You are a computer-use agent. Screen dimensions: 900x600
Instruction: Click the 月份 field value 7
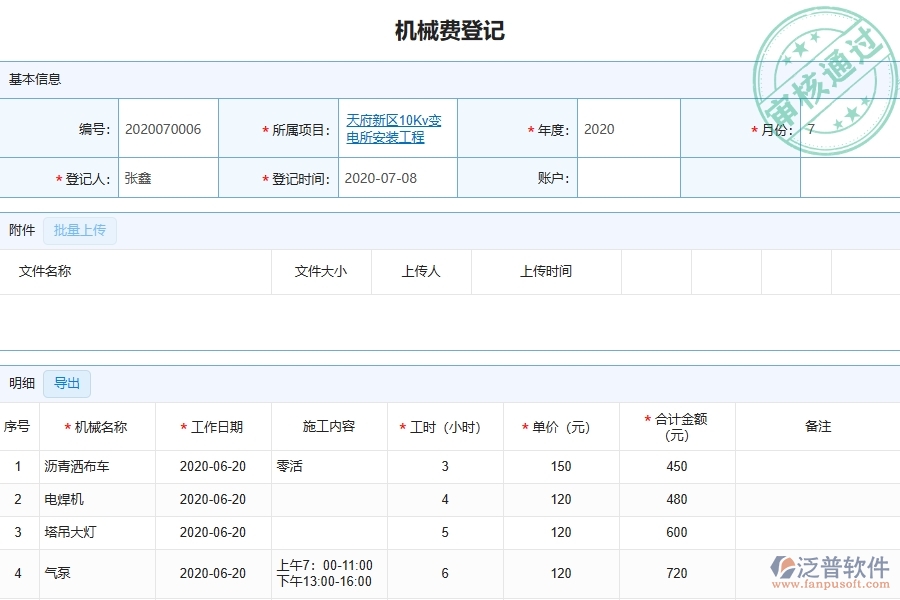coord(811,129)
